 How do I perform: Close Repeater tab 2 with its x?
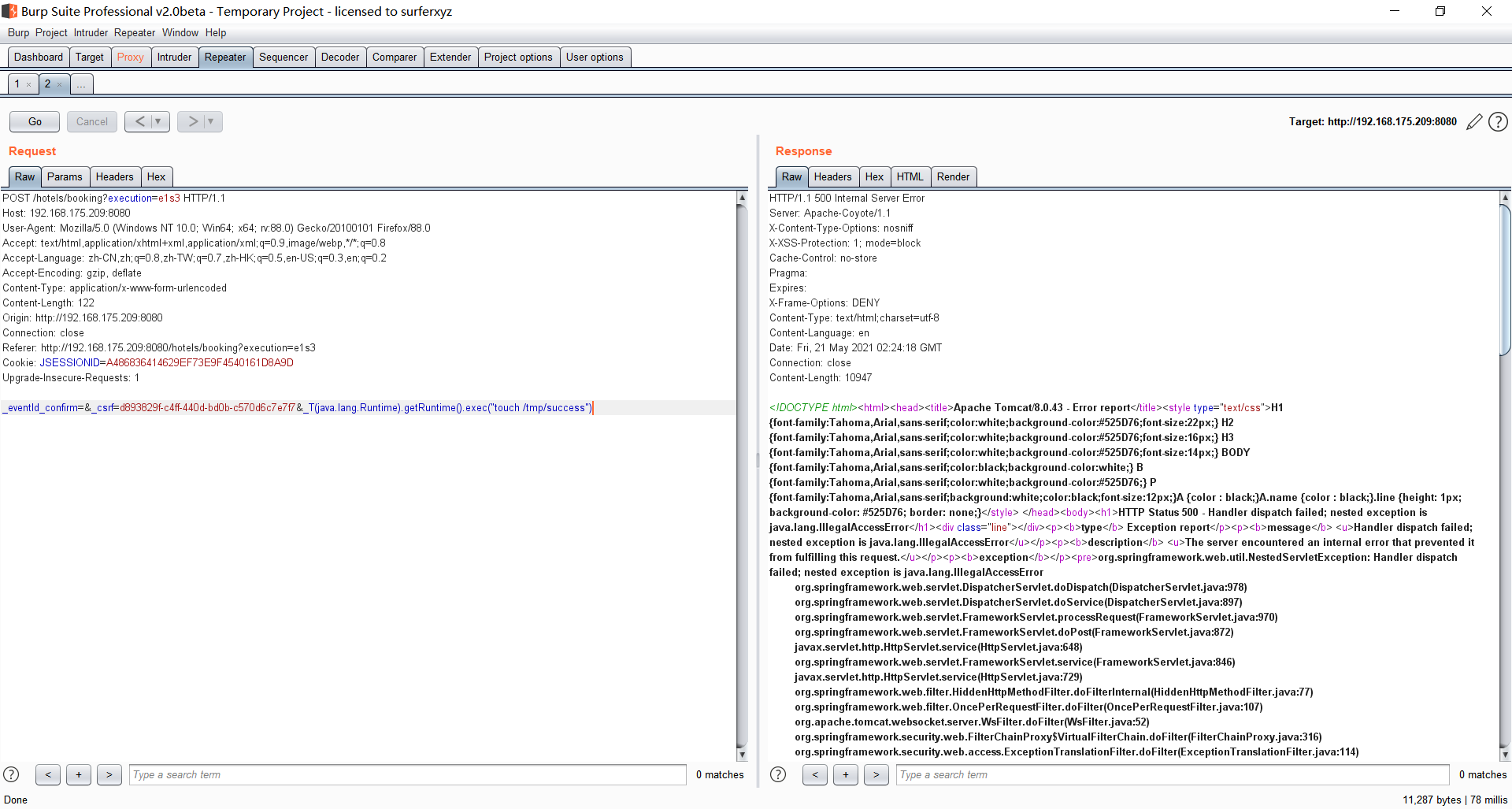pos(60,84)
